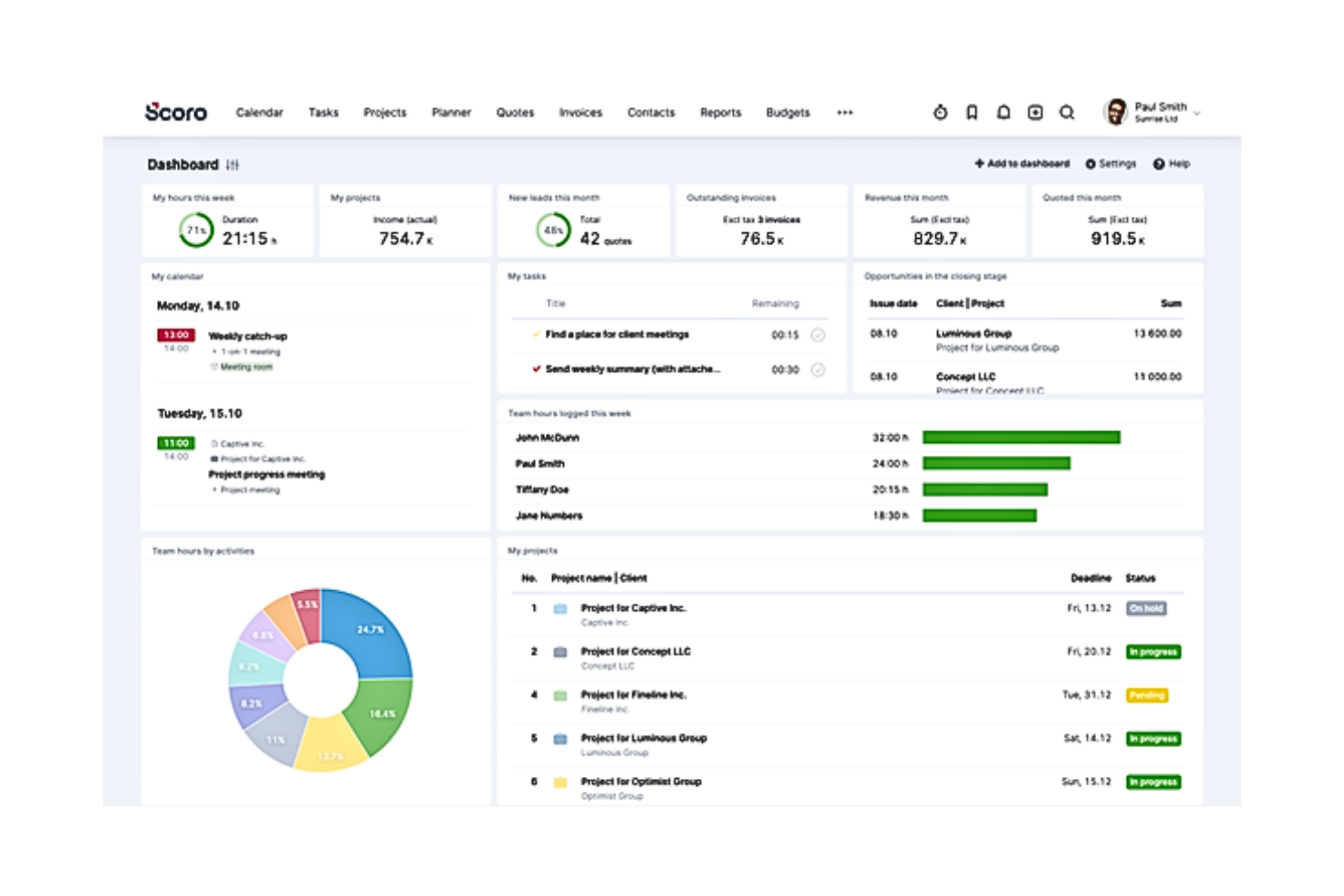
Task: Click Tiffany Doe's green hours bar
Action: [x=985, y=489]
